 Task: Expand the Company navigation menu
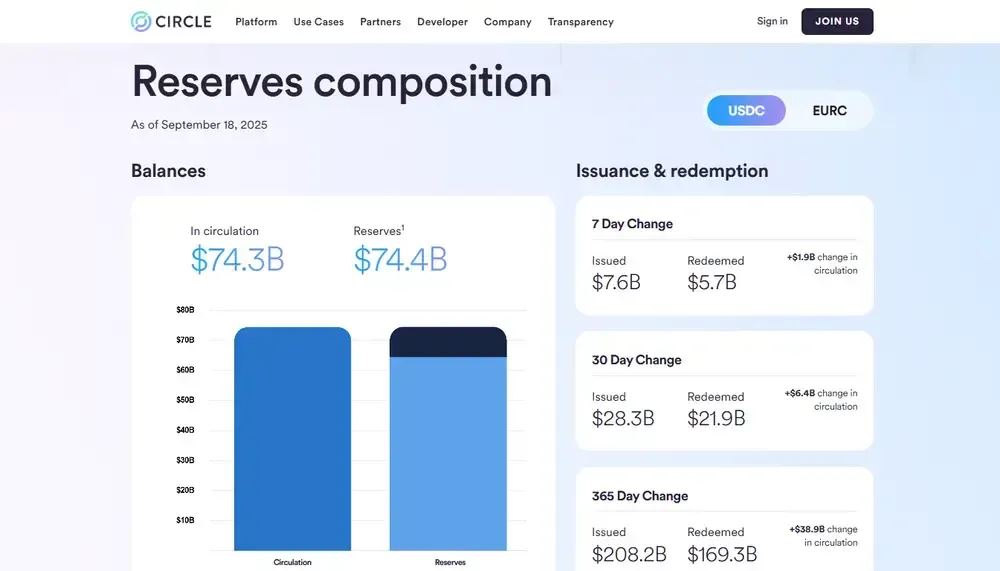click(x=508, y=22)
